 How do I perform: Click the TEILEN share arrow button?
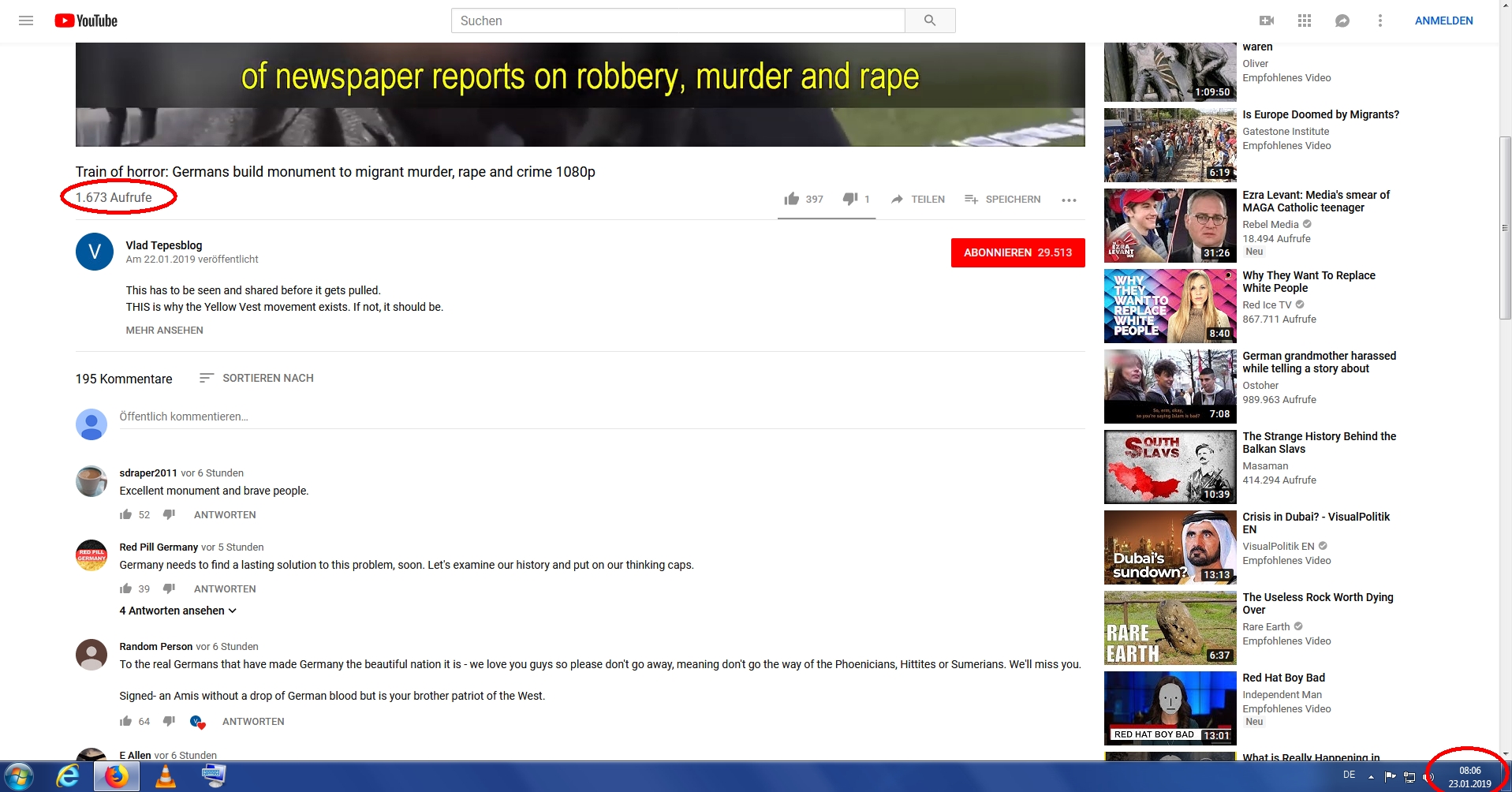pos(918,199)
